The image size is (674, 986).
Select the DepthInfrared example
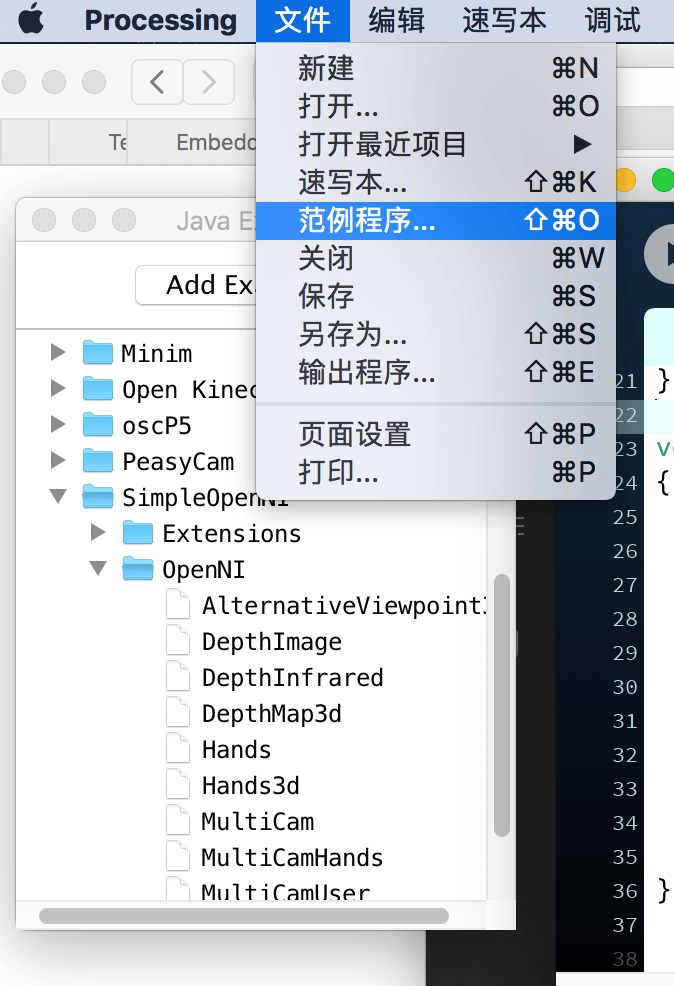click(x=292, y=678)
